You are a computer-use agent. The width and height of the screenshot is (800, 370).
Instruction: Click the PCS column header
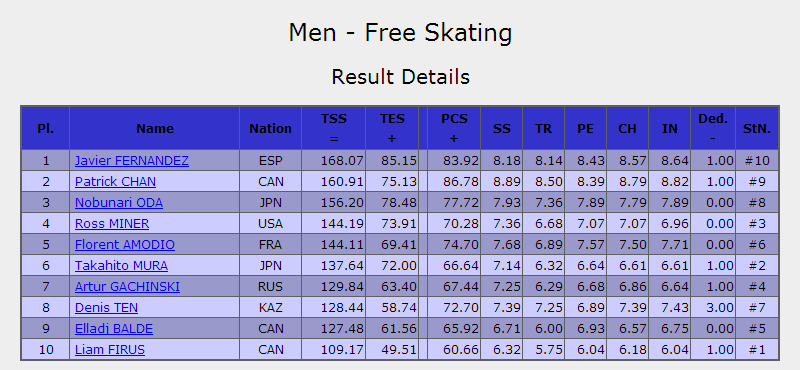click(x=454, y=128)
